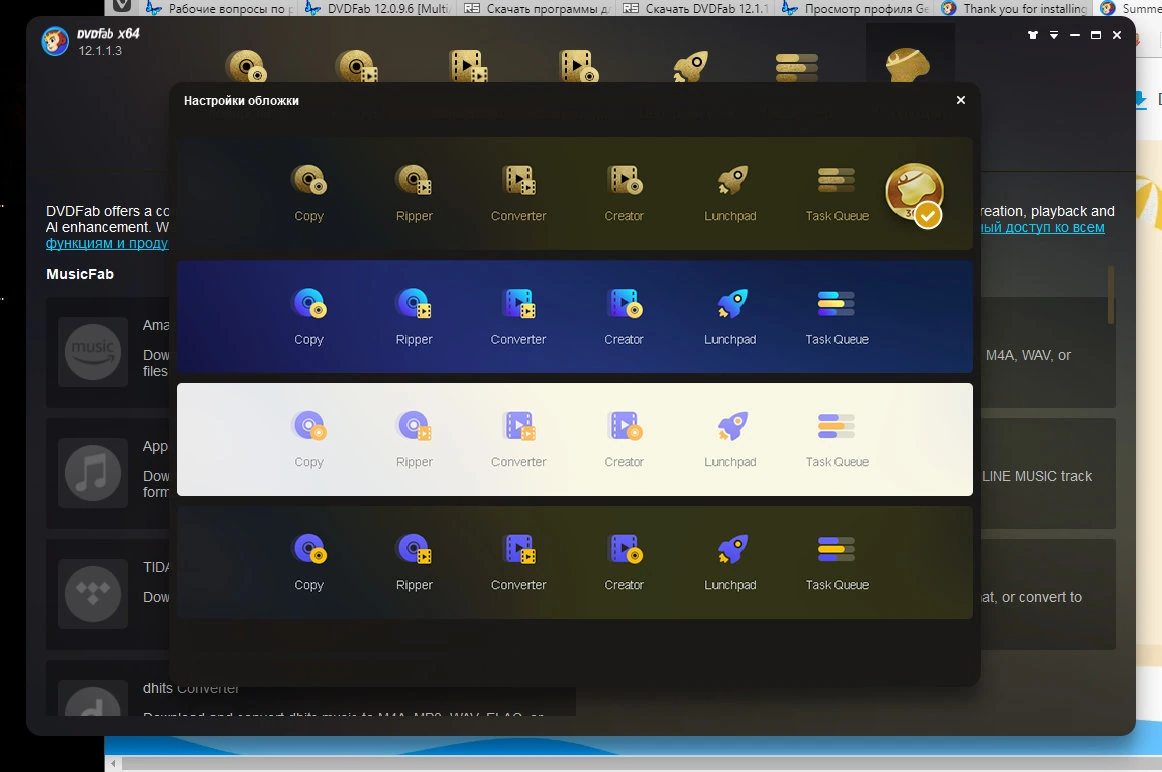Open the Copy module in the main top toolbar
Image resolution: width=1162 pixels, height=772 pixels.
(x=246, y=66)
